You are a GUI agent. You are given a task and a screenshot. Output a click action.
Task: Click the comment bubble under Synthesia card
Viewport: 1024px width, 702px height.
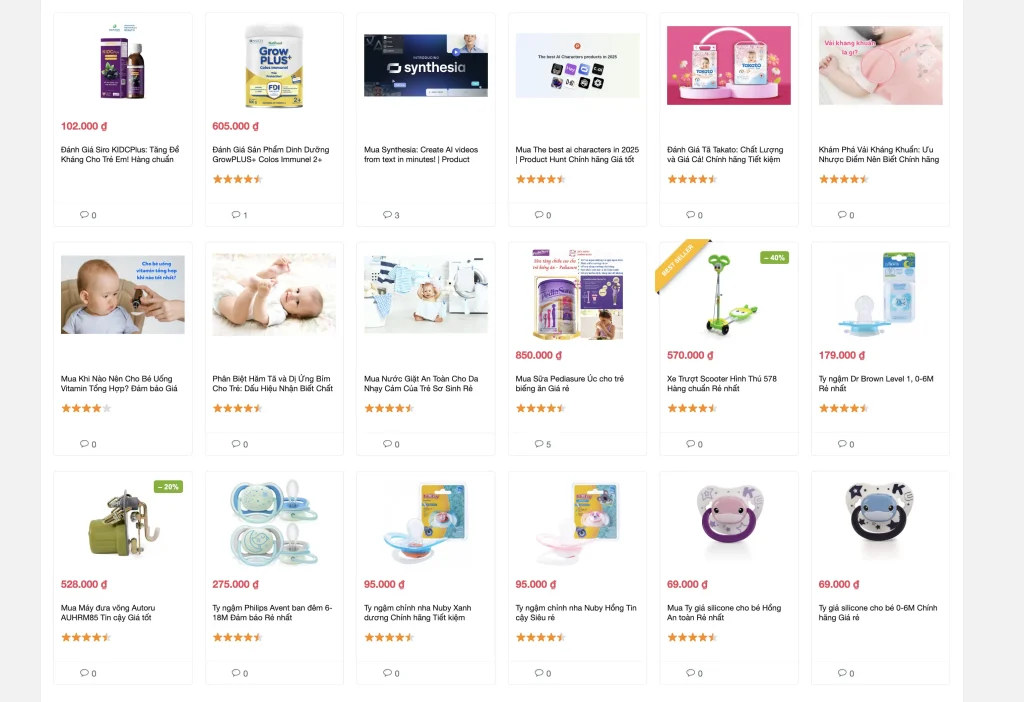coord(387,215)
